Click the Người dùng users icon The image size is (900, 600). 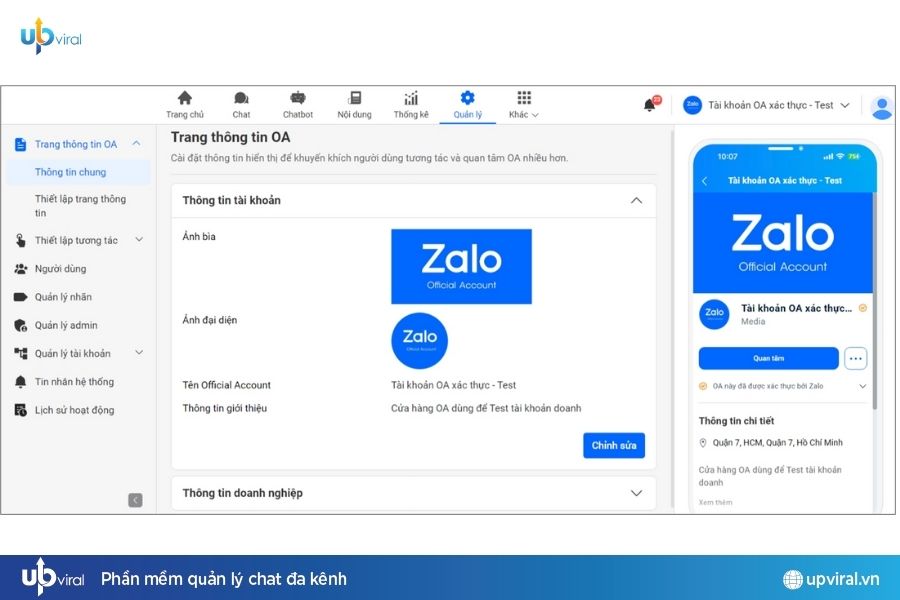coord(20,269)
